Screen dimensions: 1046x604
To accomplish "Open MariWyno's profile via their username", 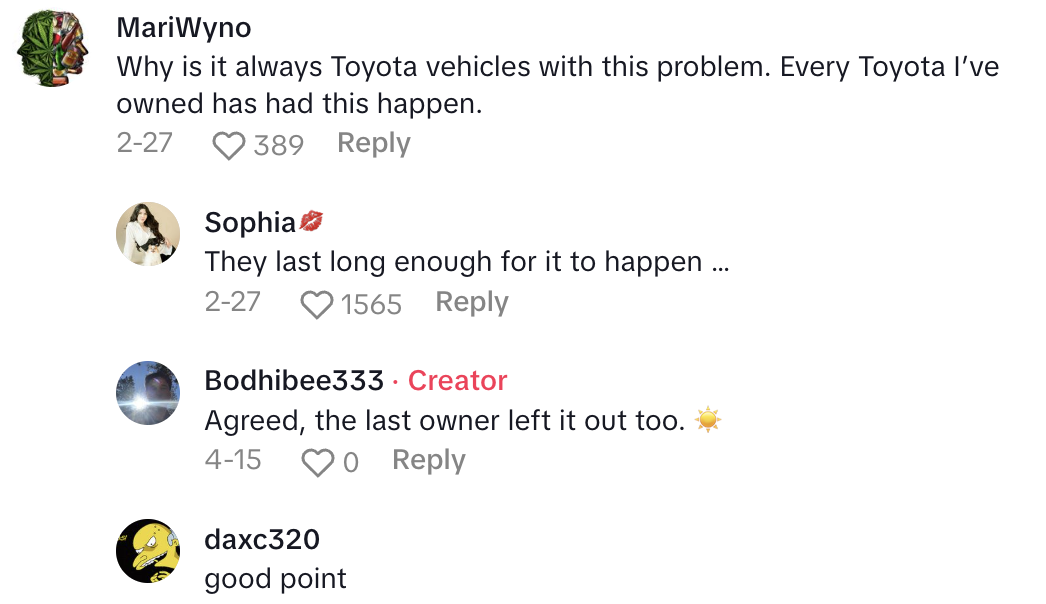I will 182,28.
